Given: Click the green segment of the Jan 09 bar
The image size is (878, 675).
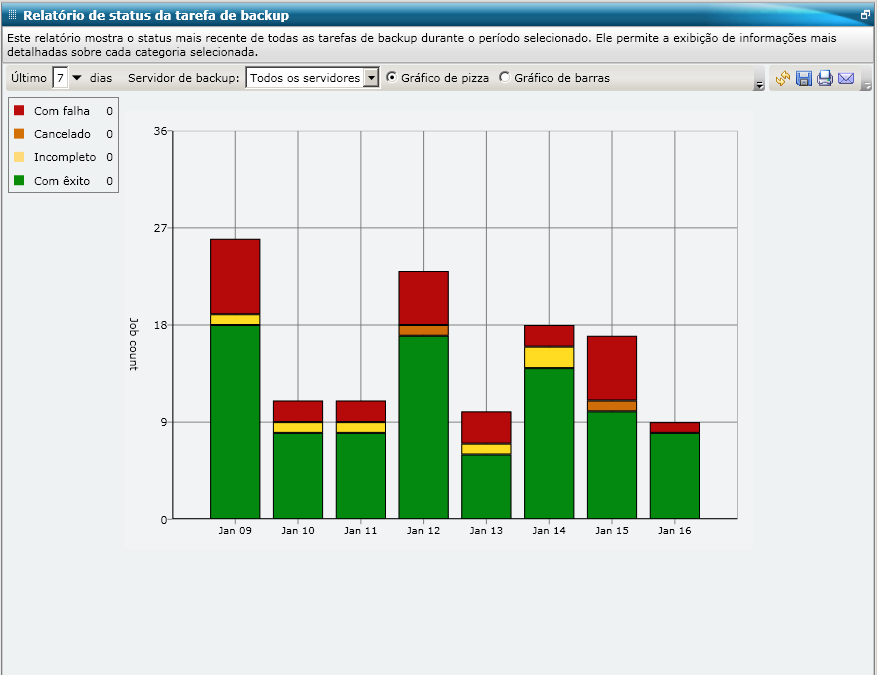Looking at the screenshot, I should pos(235,420).
